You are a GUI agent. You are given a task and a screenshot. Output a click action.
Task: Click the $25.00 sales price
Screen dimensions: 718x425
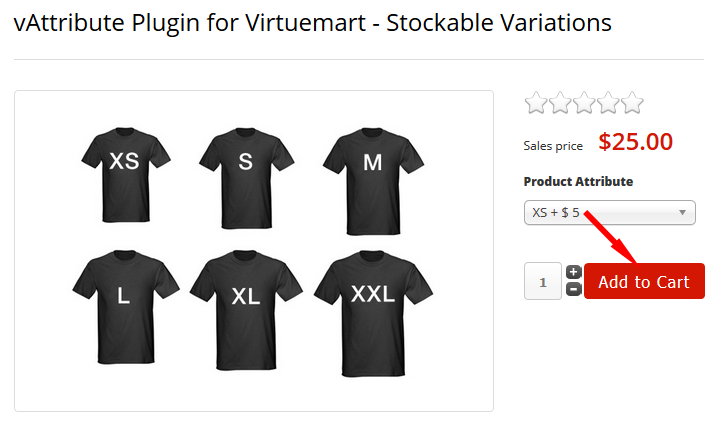(x=636, y=142)
